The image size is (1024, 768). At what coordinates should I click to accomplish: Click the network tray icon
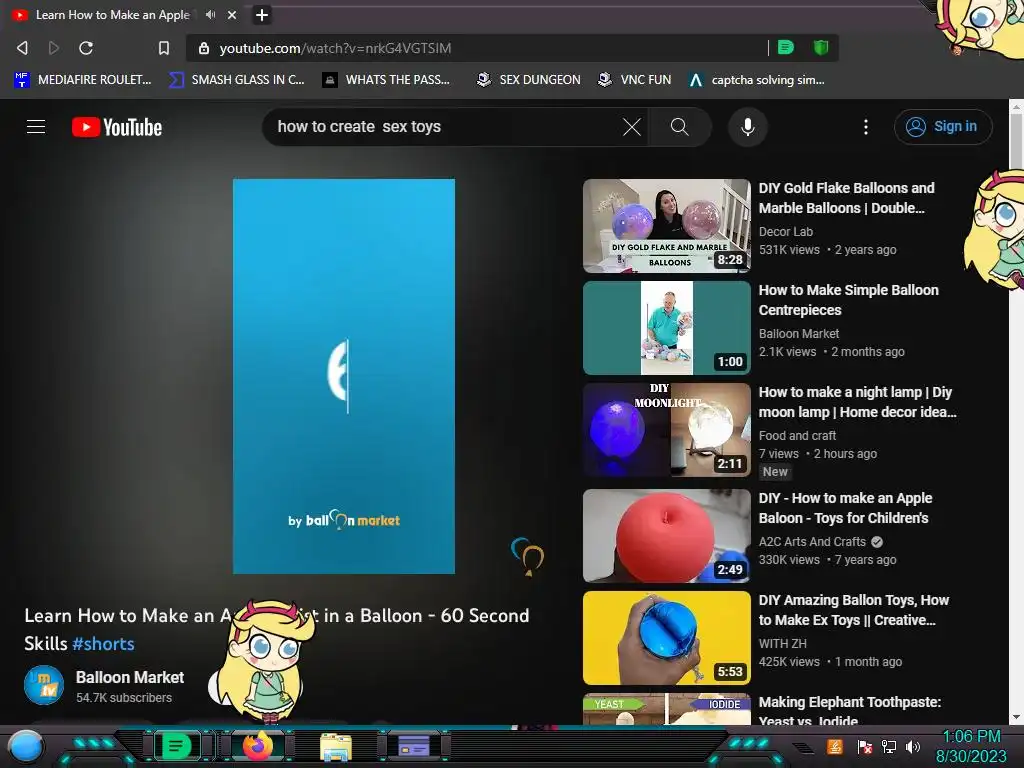coord(889,746)
